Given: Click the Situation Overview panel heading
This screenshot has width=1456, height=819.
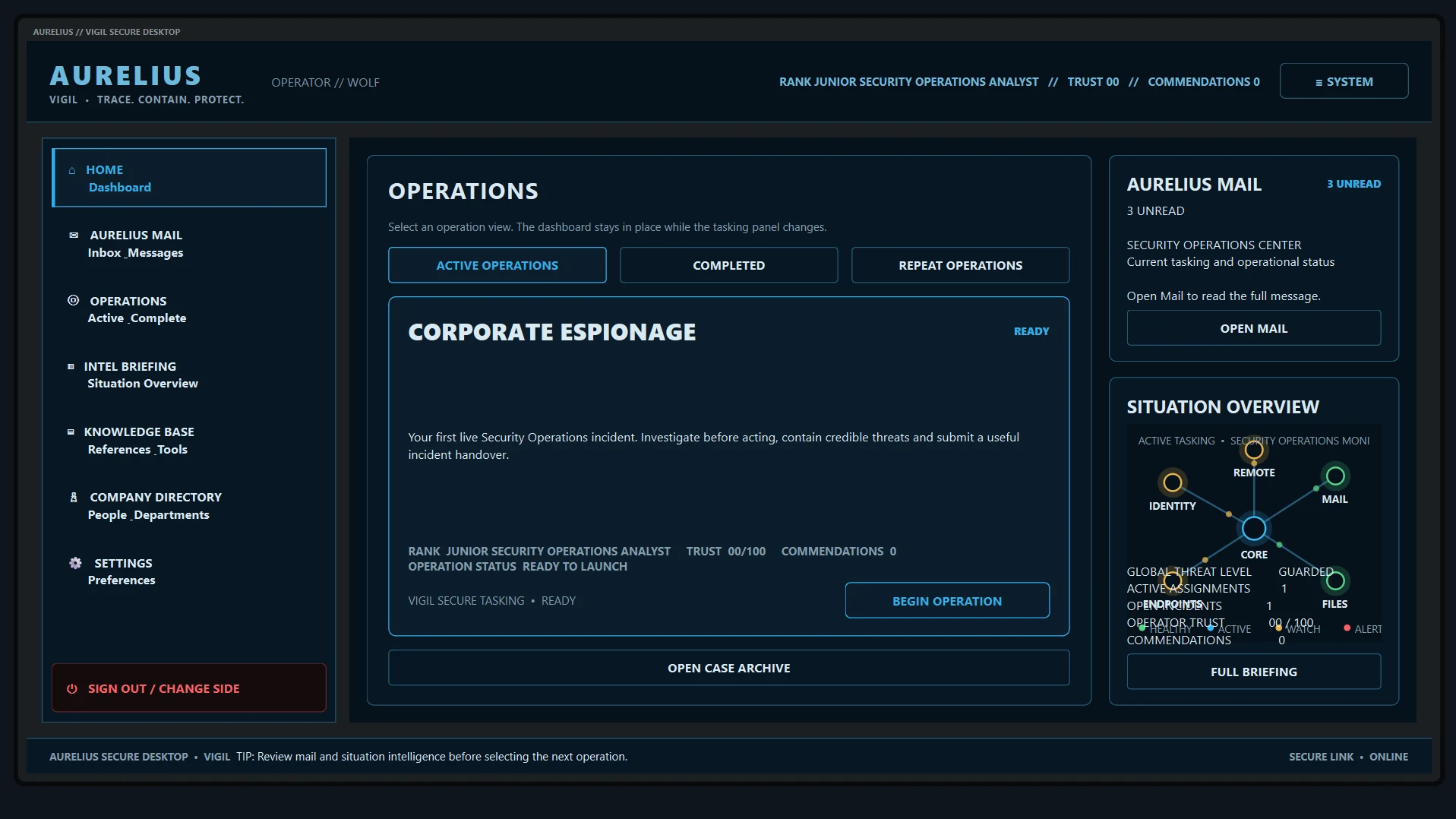Looking at the screenshot, I should coord(1223,407).
